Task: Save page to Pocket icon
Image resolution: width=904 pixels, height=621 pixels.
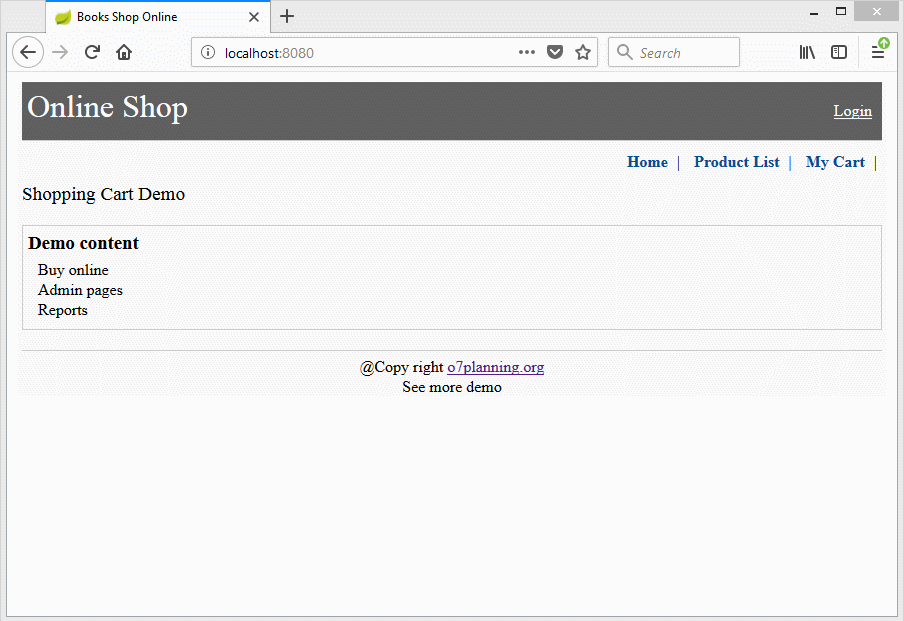Action: tap(555, 52)
